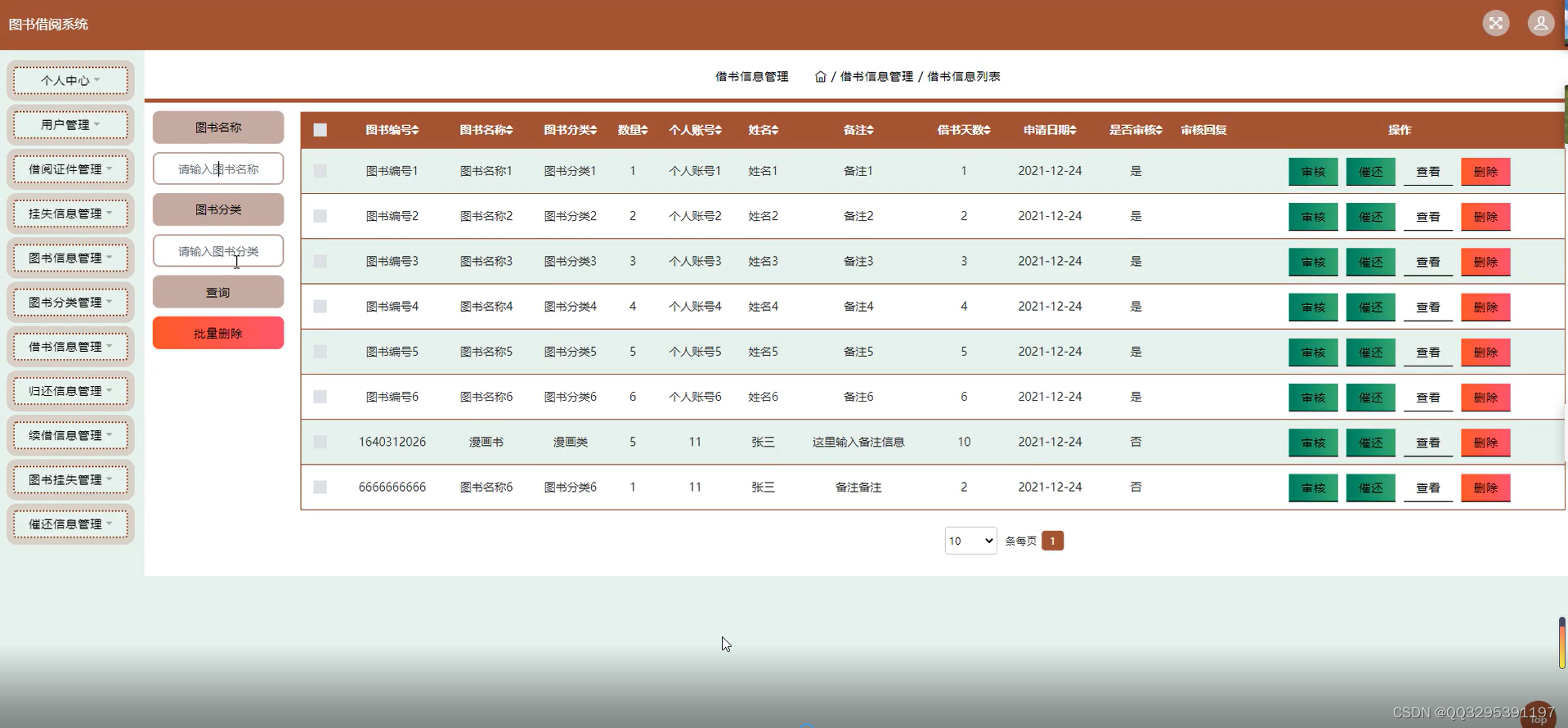The image size is (1568, 728).
Task: Focus the 请输入图书名称 input field
Action: (218, 169)
